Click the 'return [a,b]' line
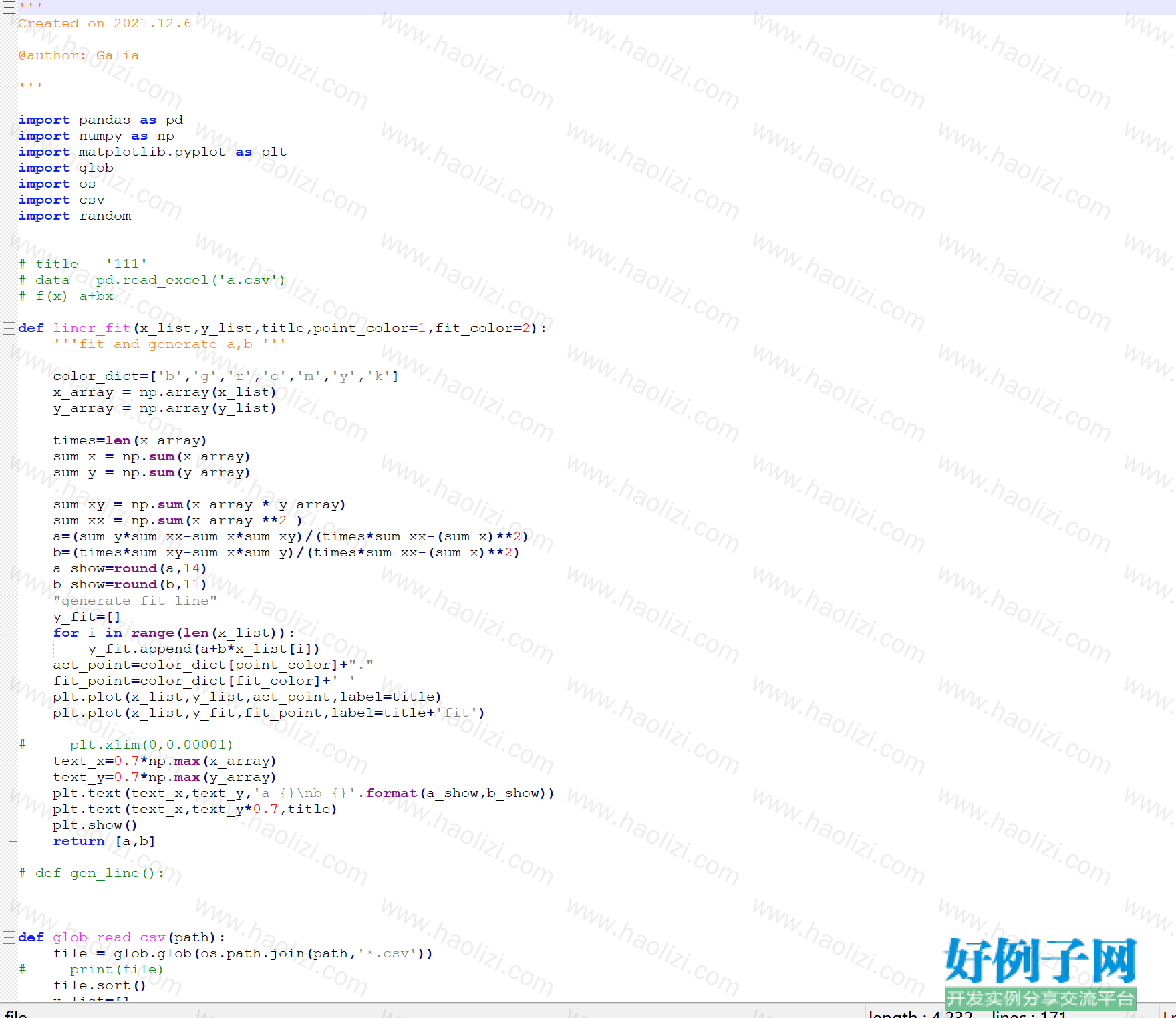The height and width of the screenshot is (1018, 1176). point(104,841)
